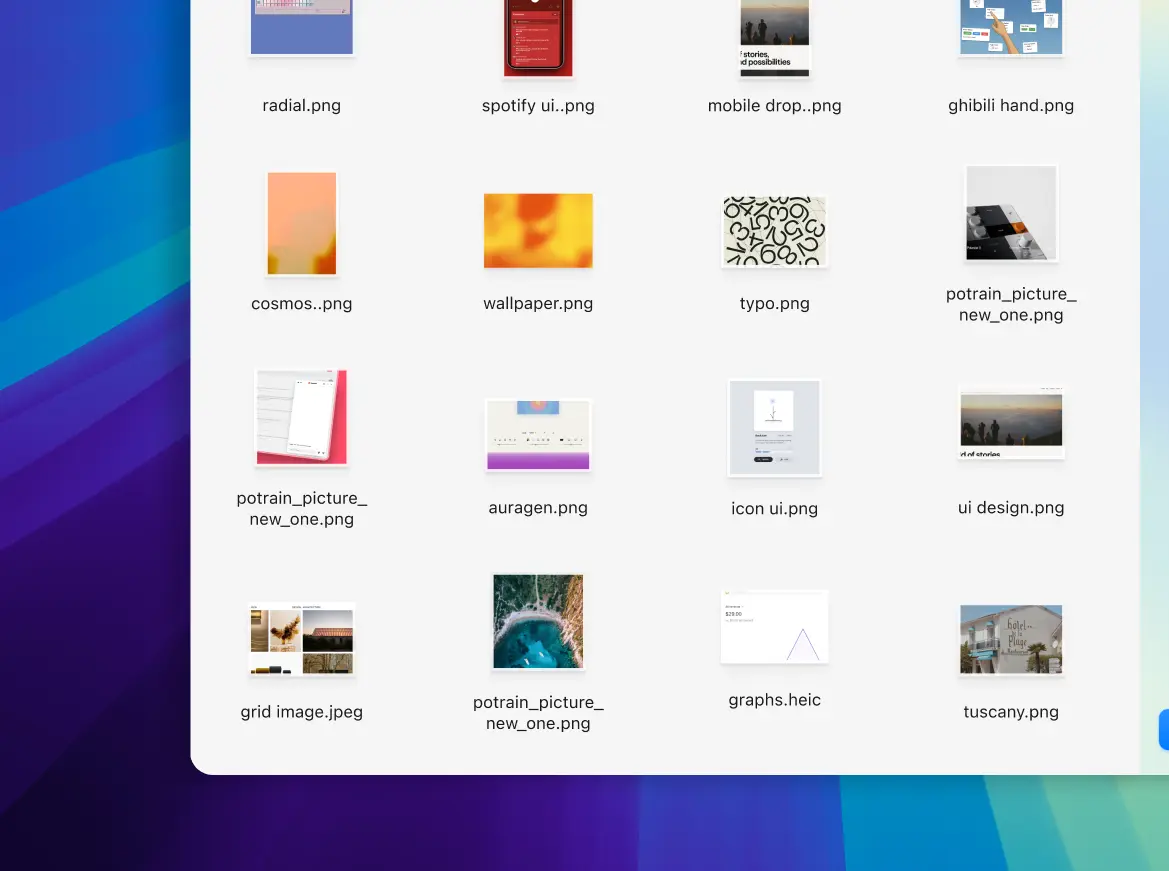
Task: Click the tuscany.png filename to rename it
Action: (1010, 711)
